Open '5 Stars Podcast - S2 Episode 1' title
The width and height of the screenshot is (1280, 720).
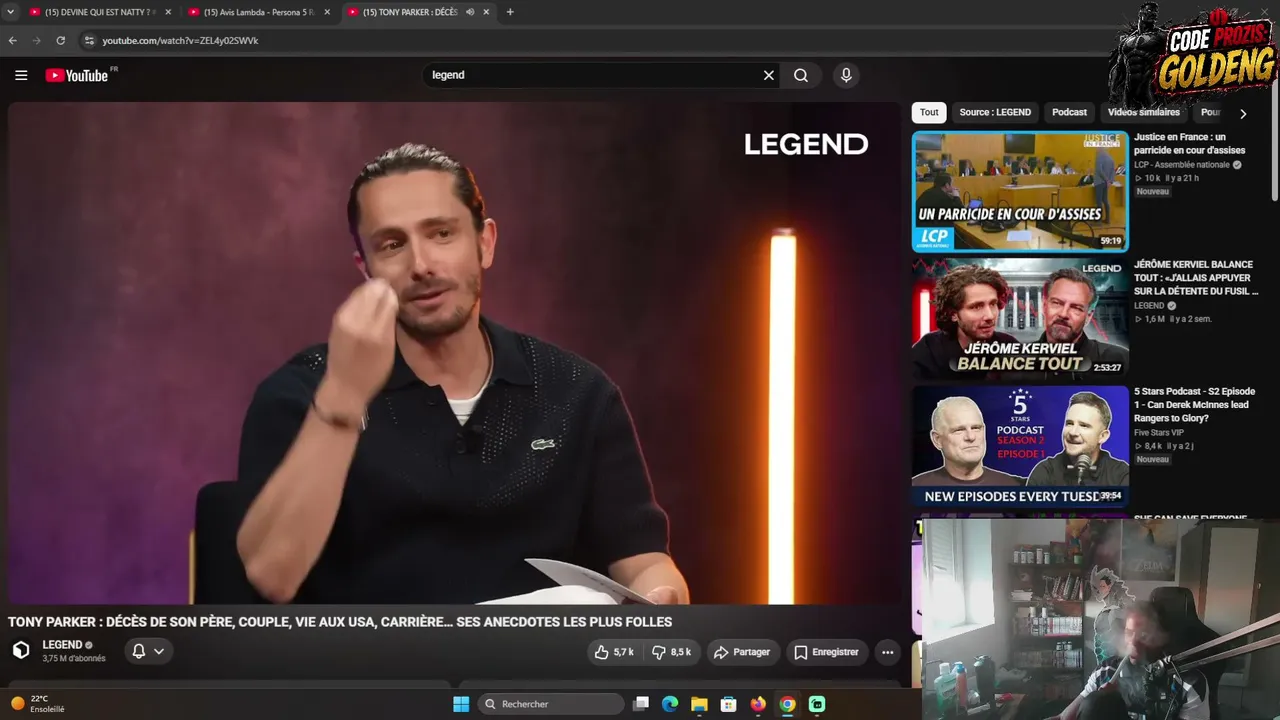pyautogui.click(x=1194, y=404)
